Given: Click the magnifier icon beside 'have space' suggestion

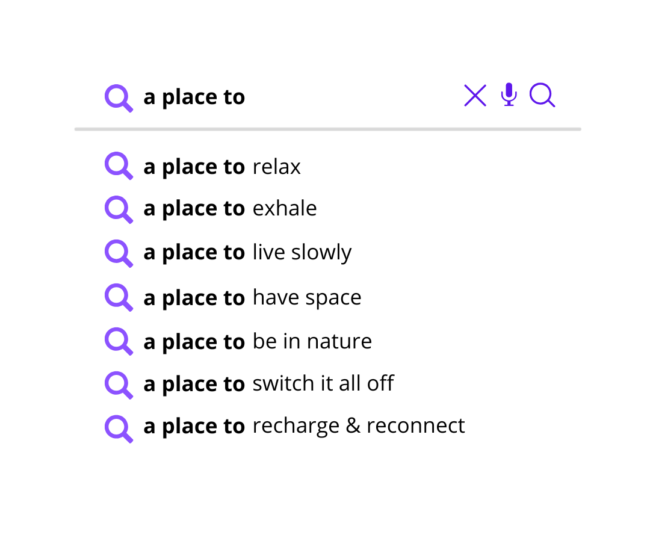Looking at the screenshot, I should pos(119,298).
